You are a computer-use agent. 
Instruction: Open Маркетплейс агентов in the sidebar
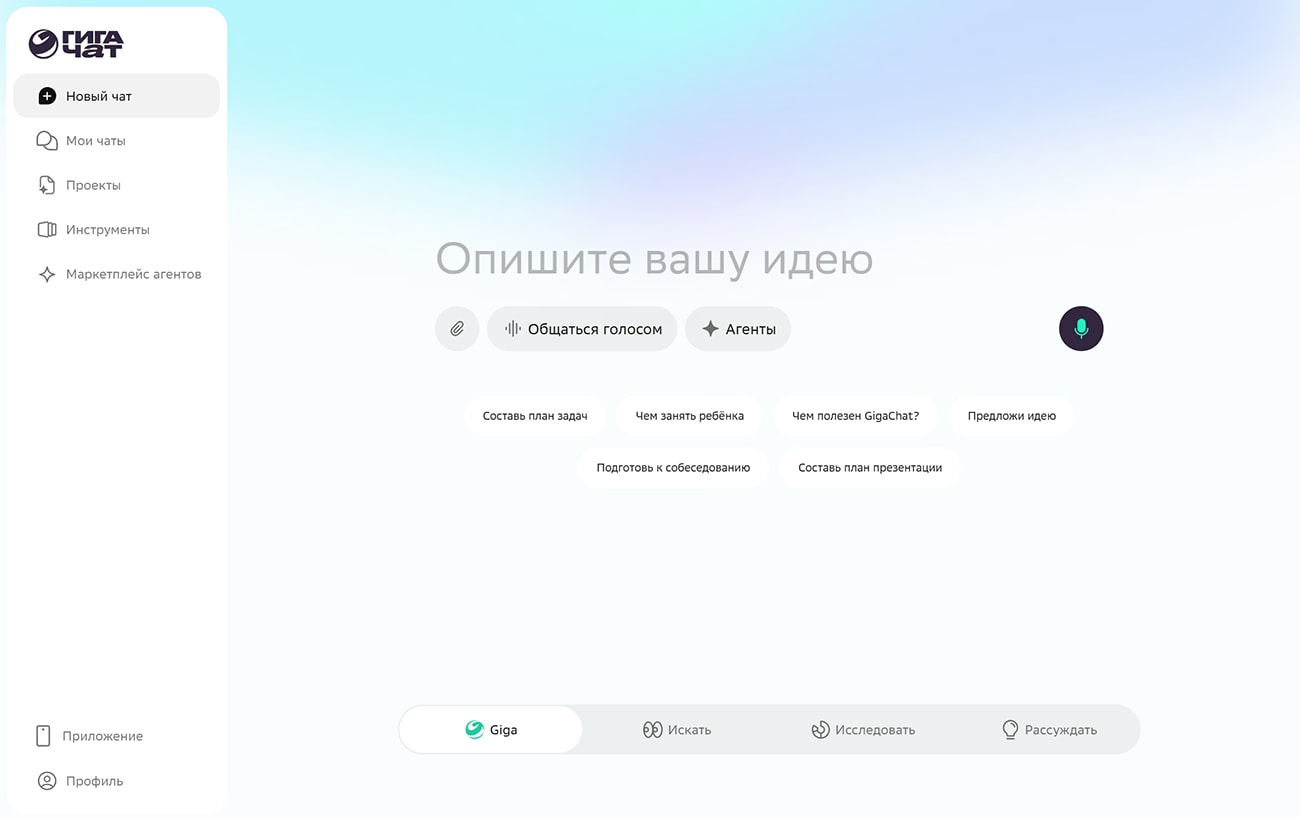(x=119, y=273)
